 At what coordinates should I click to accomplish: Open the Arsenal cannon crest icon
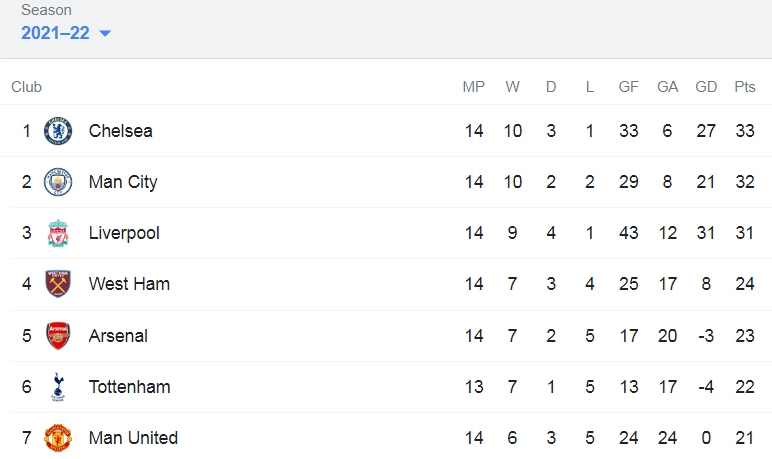(58, 336)
